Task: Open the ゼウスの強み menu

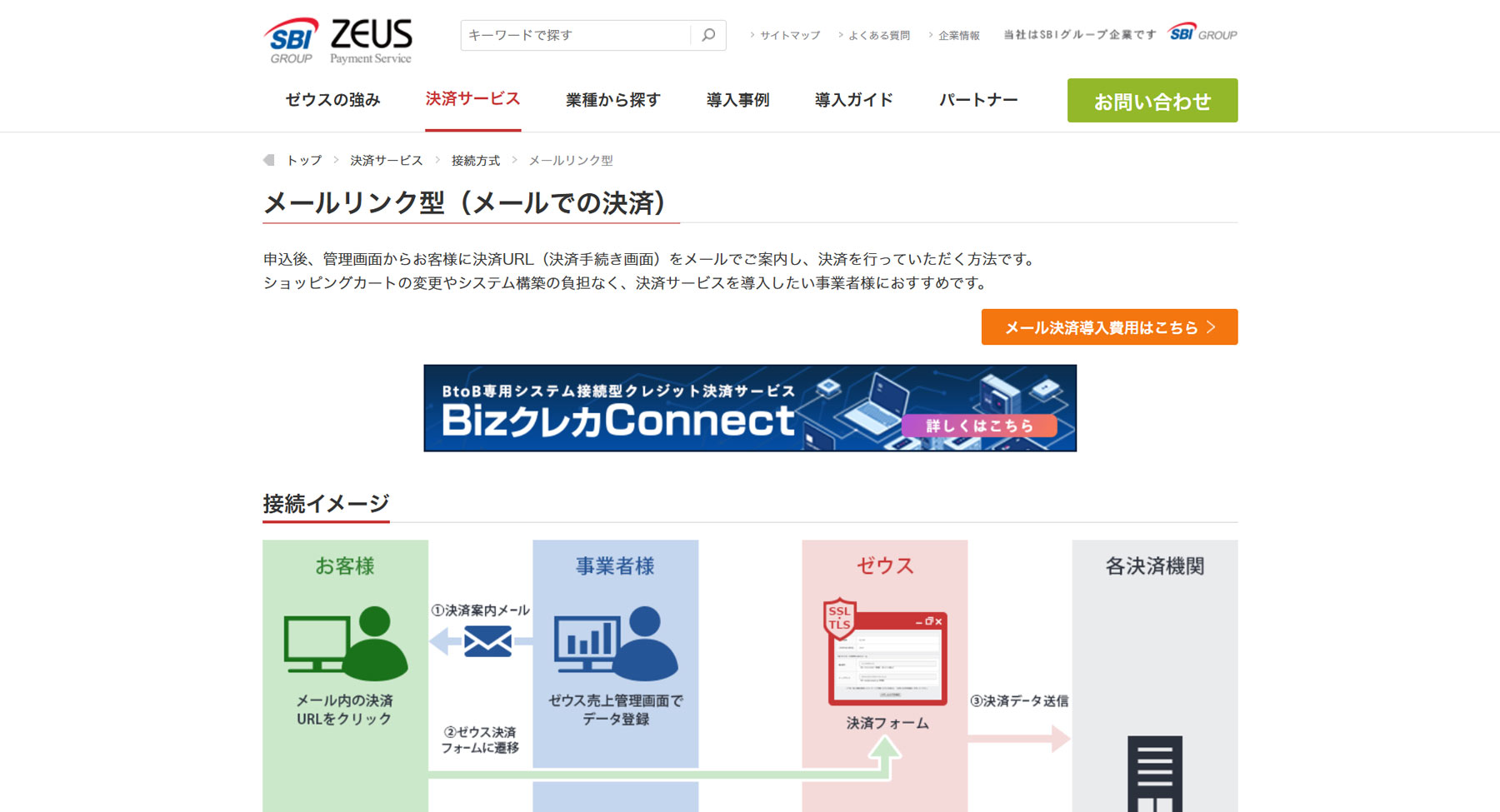Action: (x=332, y=100)
